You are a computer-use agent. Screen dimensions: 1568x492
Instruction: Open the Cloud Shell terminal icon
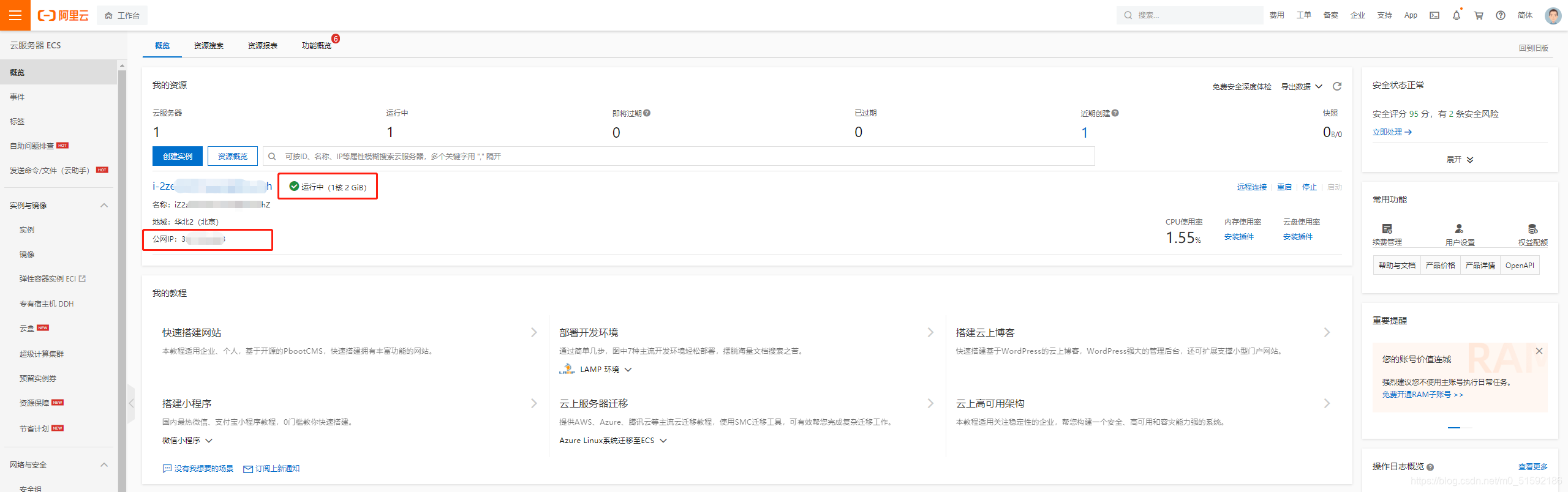coord(1434,15)
